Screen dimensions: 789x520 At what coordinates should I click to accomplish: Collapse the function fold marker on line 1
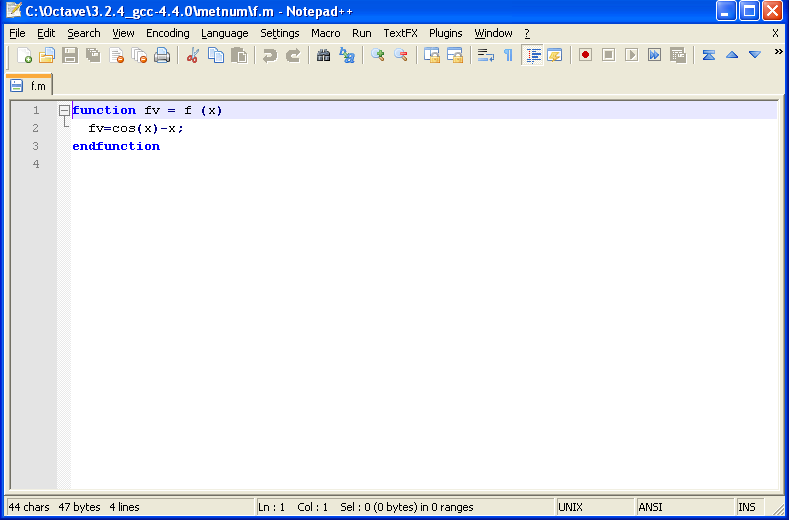pyautogui.click(x=64, y=110)
